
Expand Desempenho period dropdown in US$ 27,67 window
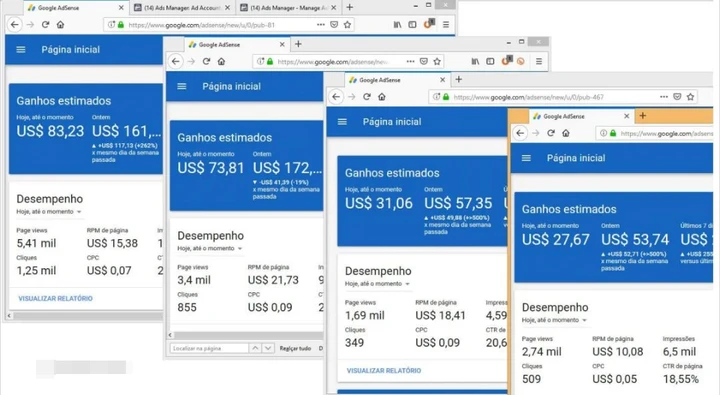tap(554, 320)
